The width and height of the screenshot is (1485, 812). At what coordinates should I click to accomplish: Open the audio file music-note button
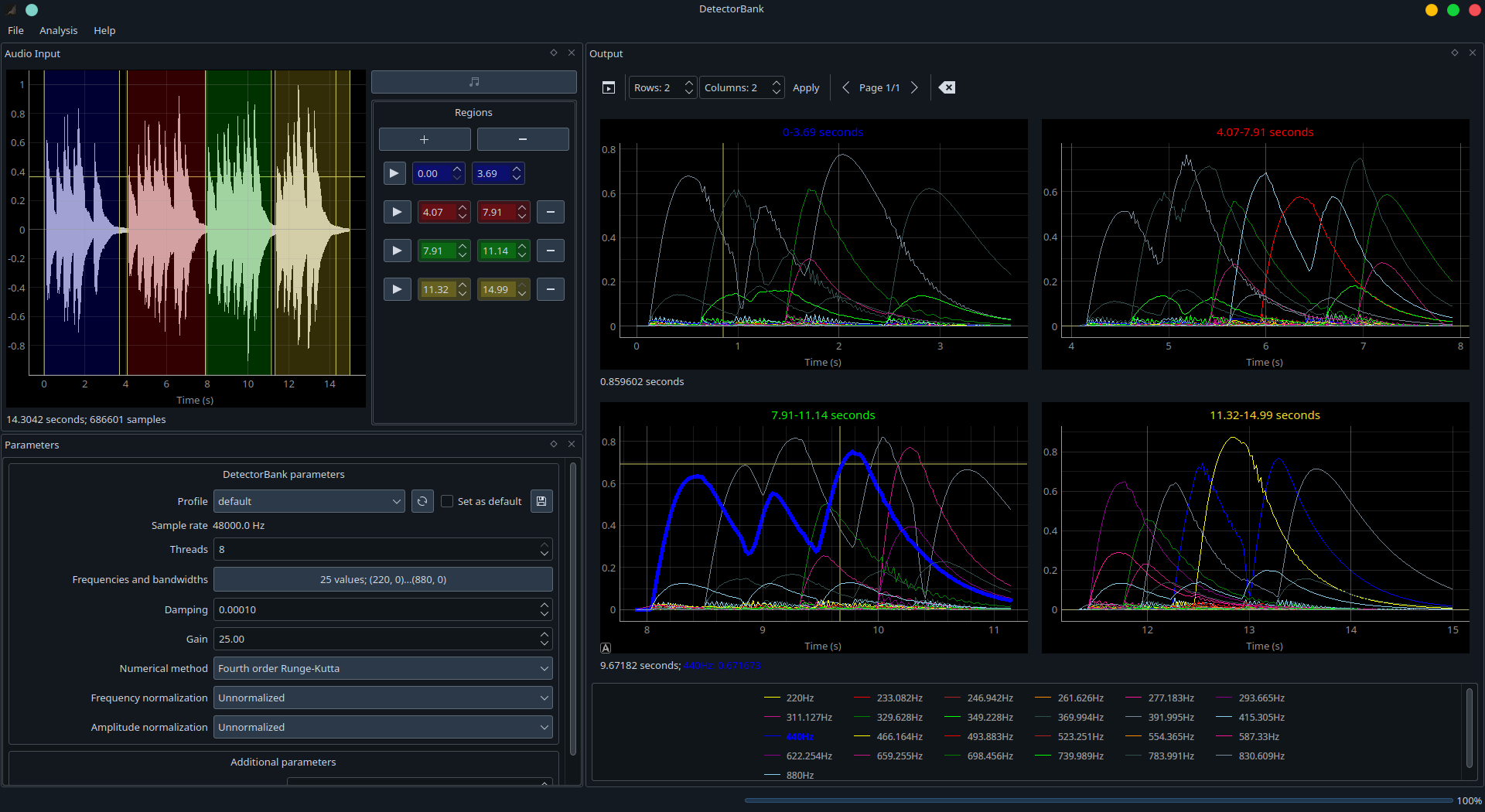[x=473, y=82]
